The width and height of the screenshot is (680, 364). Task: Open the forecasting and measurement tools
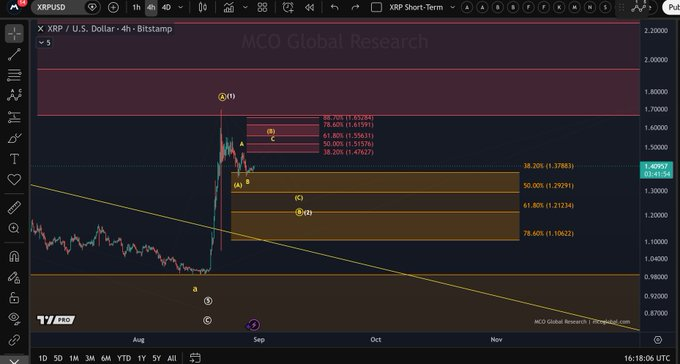(x=14, y=117)
